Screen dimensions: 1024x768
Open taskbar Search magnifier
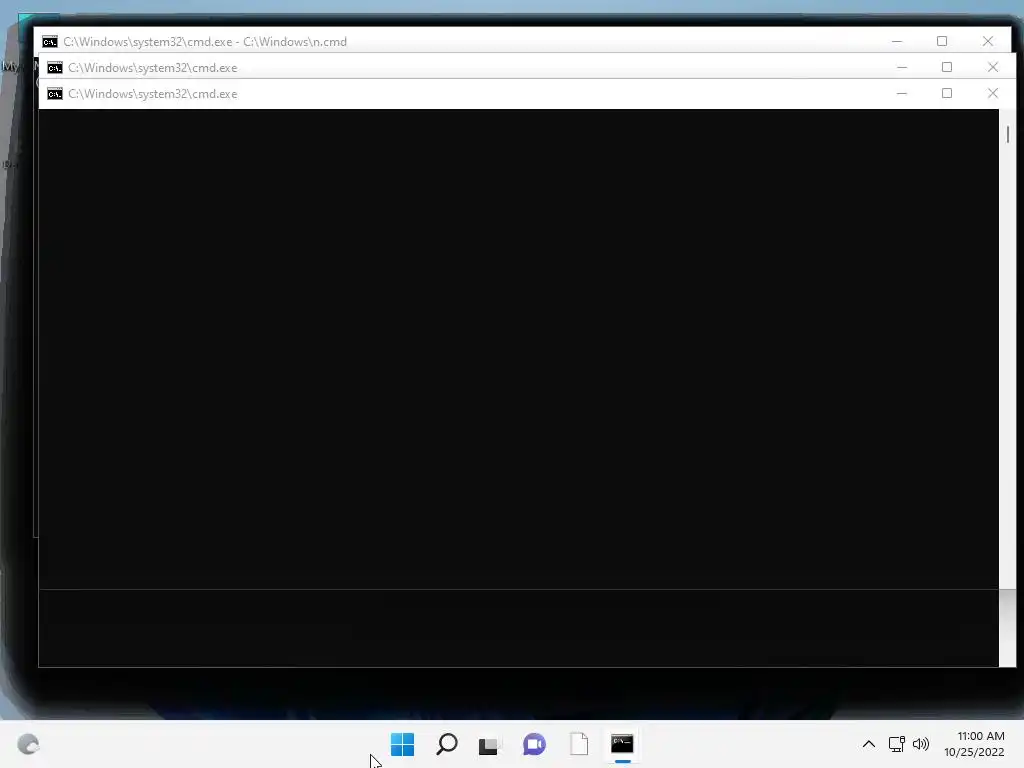pos(447,744)
